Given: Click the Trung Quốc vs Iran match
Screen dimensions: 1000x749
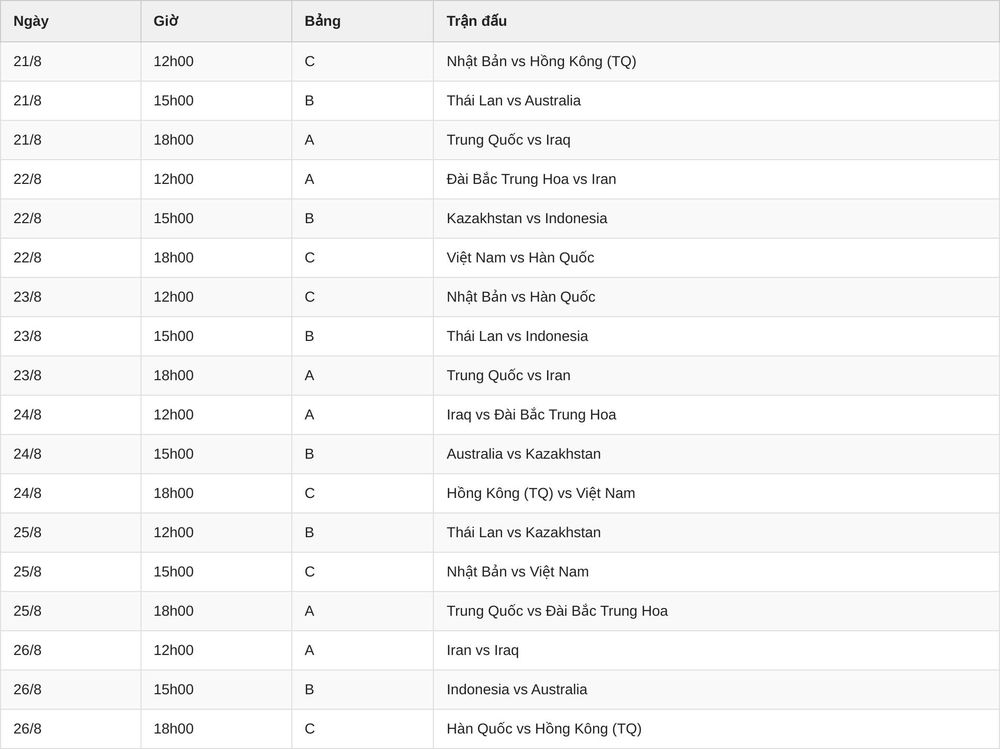Looking at the screenshot, I should (x=508, y=376).
